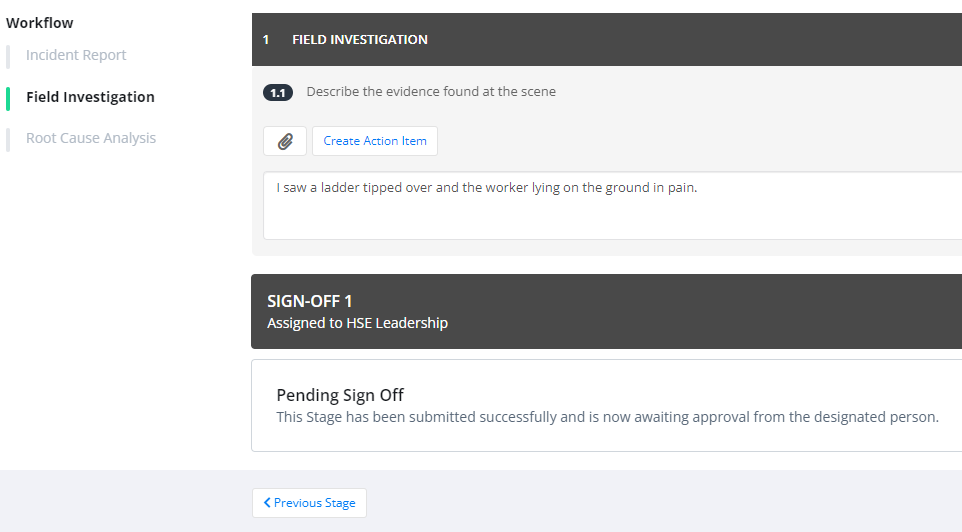Click the Sign-Off 1 header bar
The height and width of the screenshot is (532, 962).
point(607,312)
